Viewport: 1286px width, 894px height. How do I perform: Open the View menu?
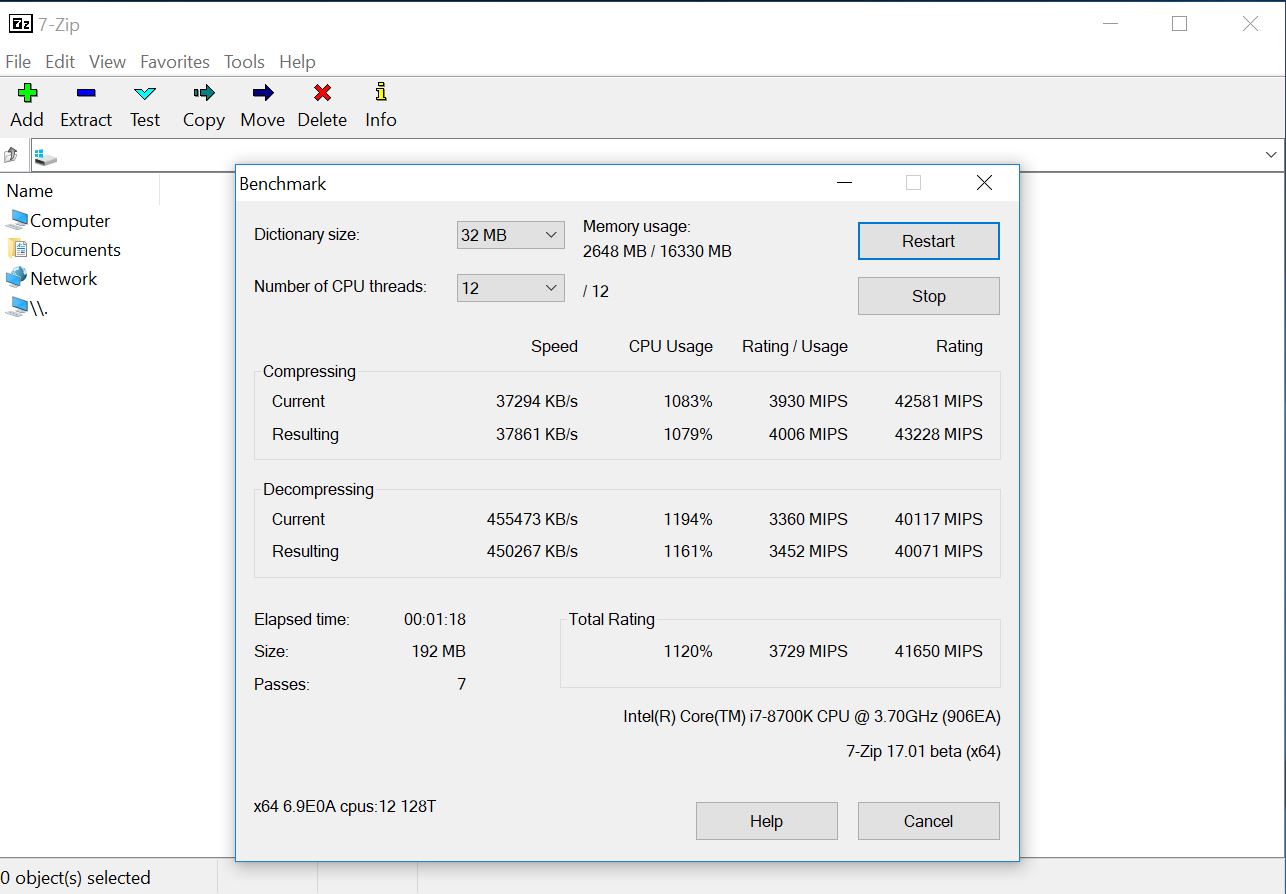[x=107, y=62]
